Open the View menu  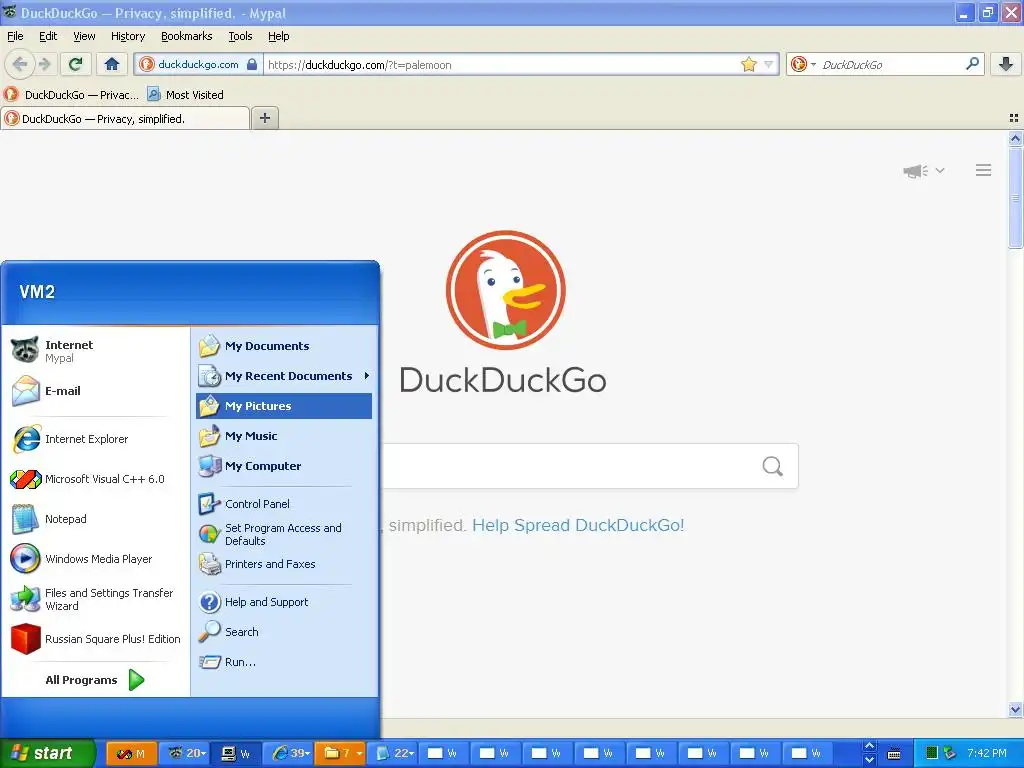coord(84,36)
